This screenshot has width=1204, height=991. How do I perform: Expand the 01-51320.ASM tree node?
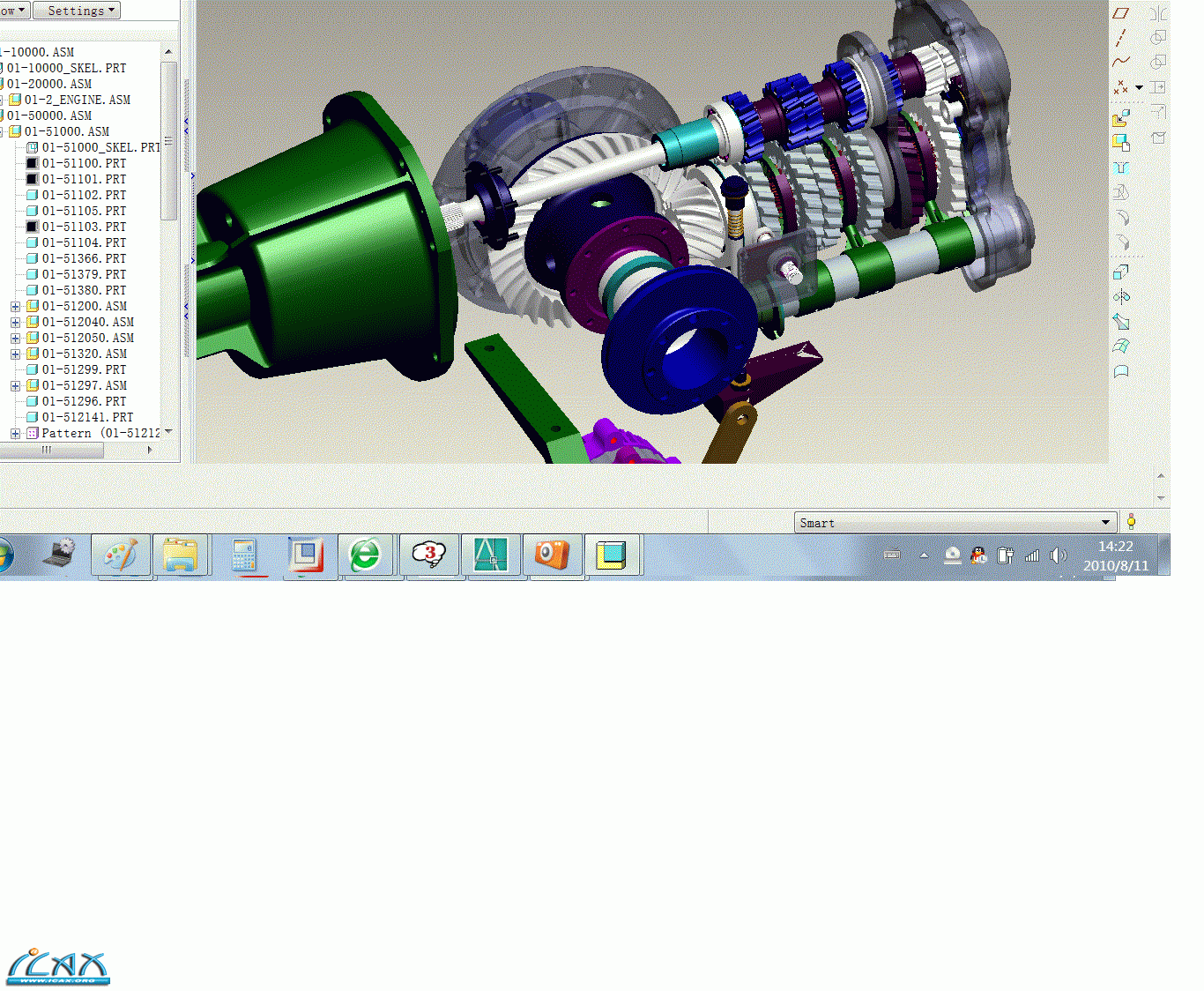[x=16, y=354]
